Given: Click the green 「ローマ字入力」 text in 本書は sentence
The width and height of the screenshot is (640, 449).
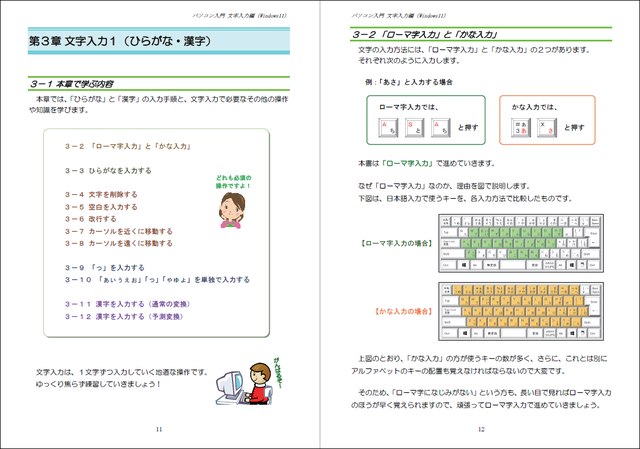Looking at the screenshot, I should [408, 163].
